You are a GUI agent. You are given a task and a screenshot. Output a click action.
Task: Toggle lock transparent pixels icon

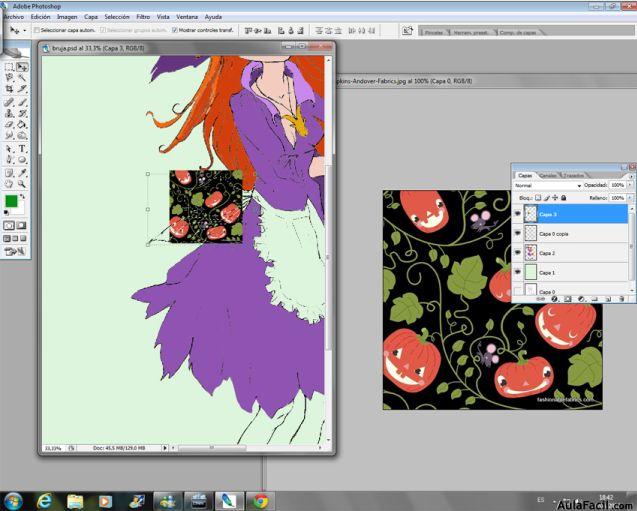coord(538,198)
